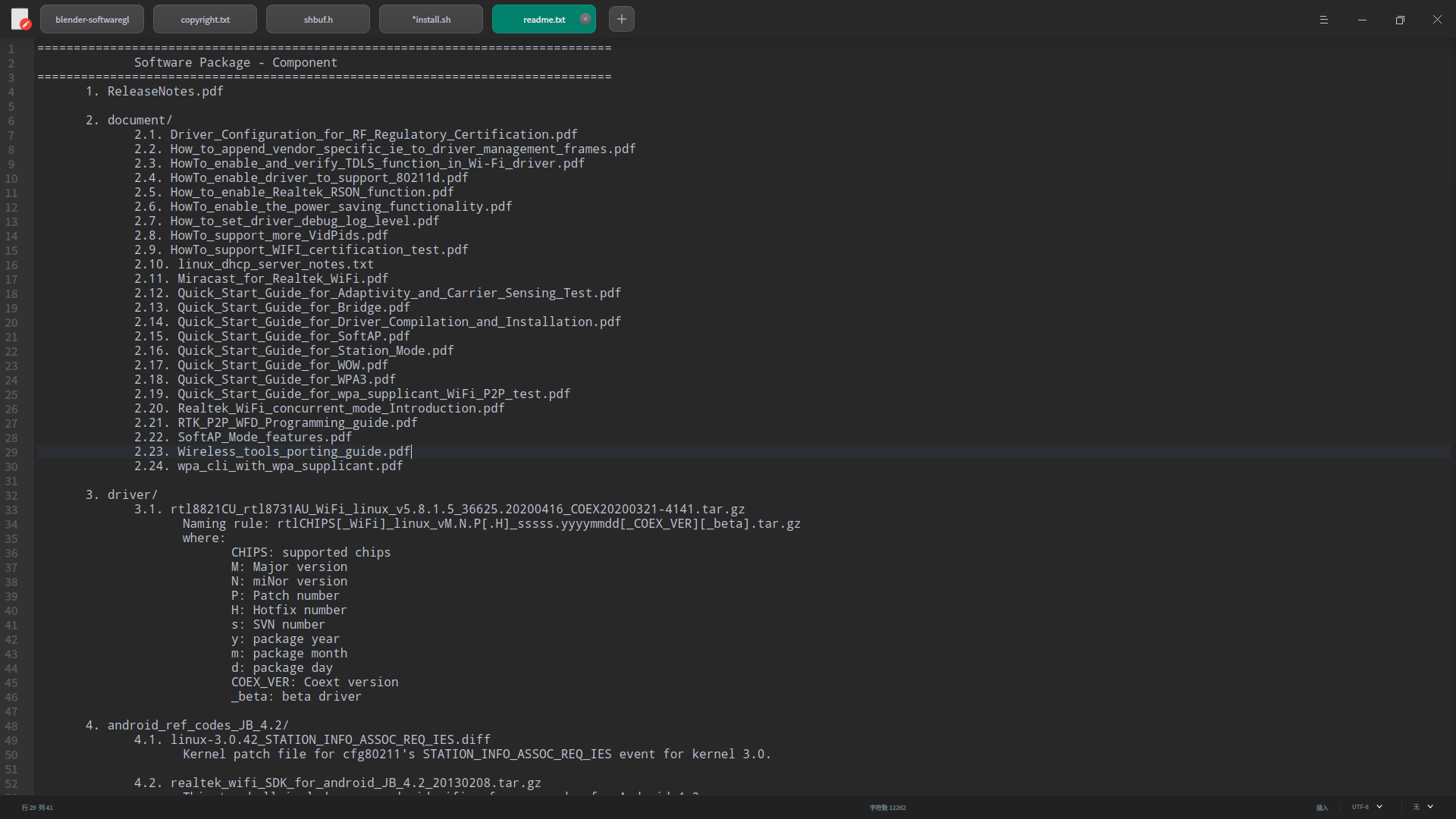Switch to the copyright.txt tab
Viewport: 1456px width, 819px height.
click(205, 20)
